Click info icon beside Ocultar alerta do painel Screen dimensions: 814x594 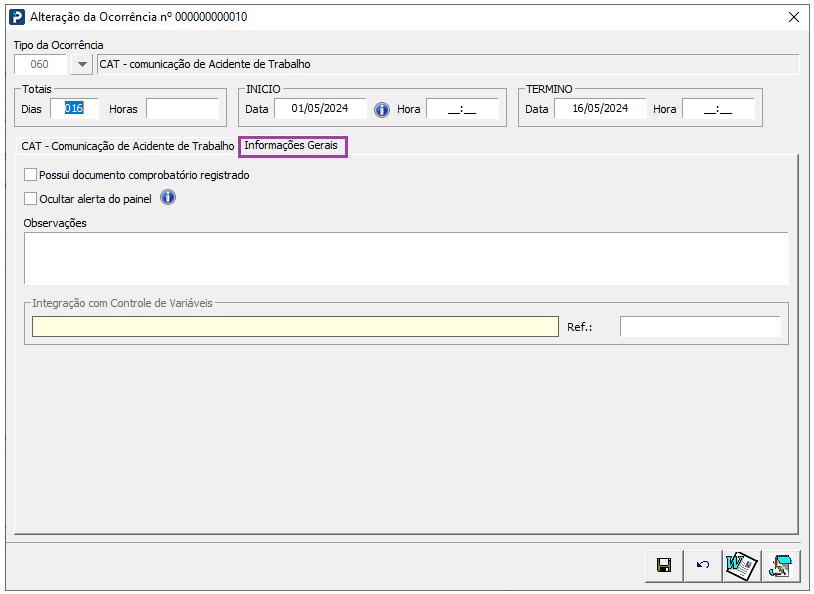tap(168, 198)
